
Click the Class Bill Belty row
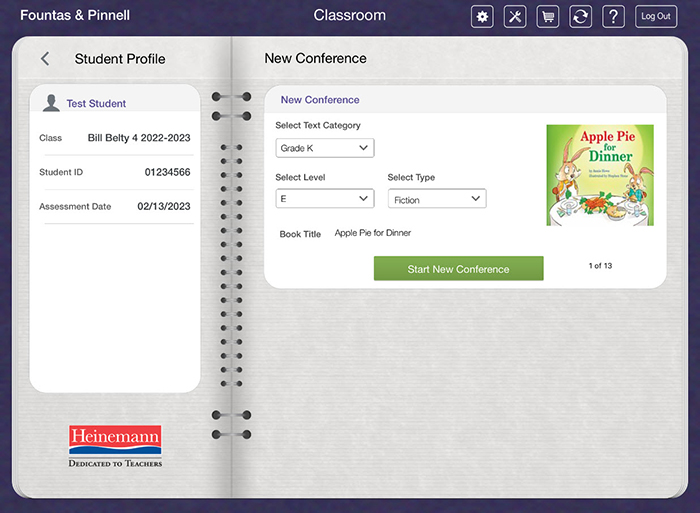point(114,138)
